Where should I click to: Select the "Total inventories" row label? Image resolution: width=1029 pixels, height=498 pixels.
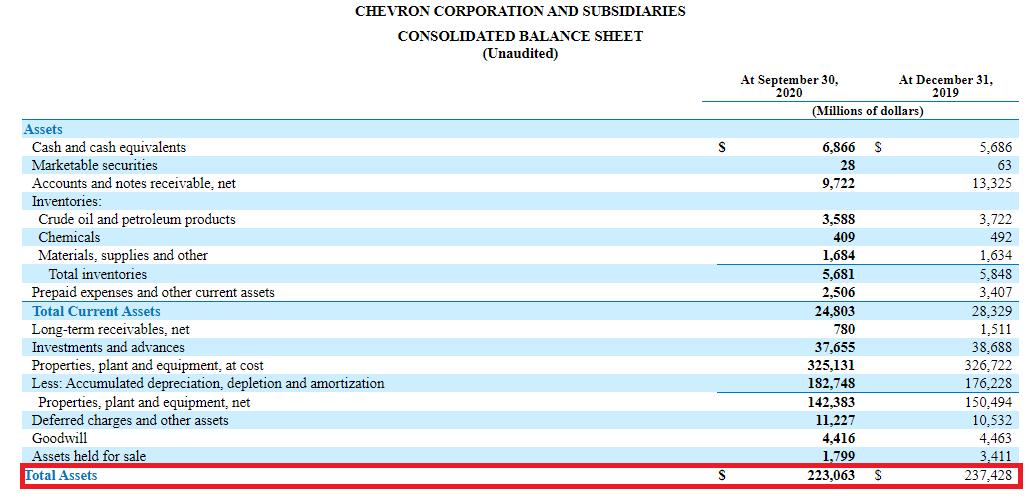[98, 274]
